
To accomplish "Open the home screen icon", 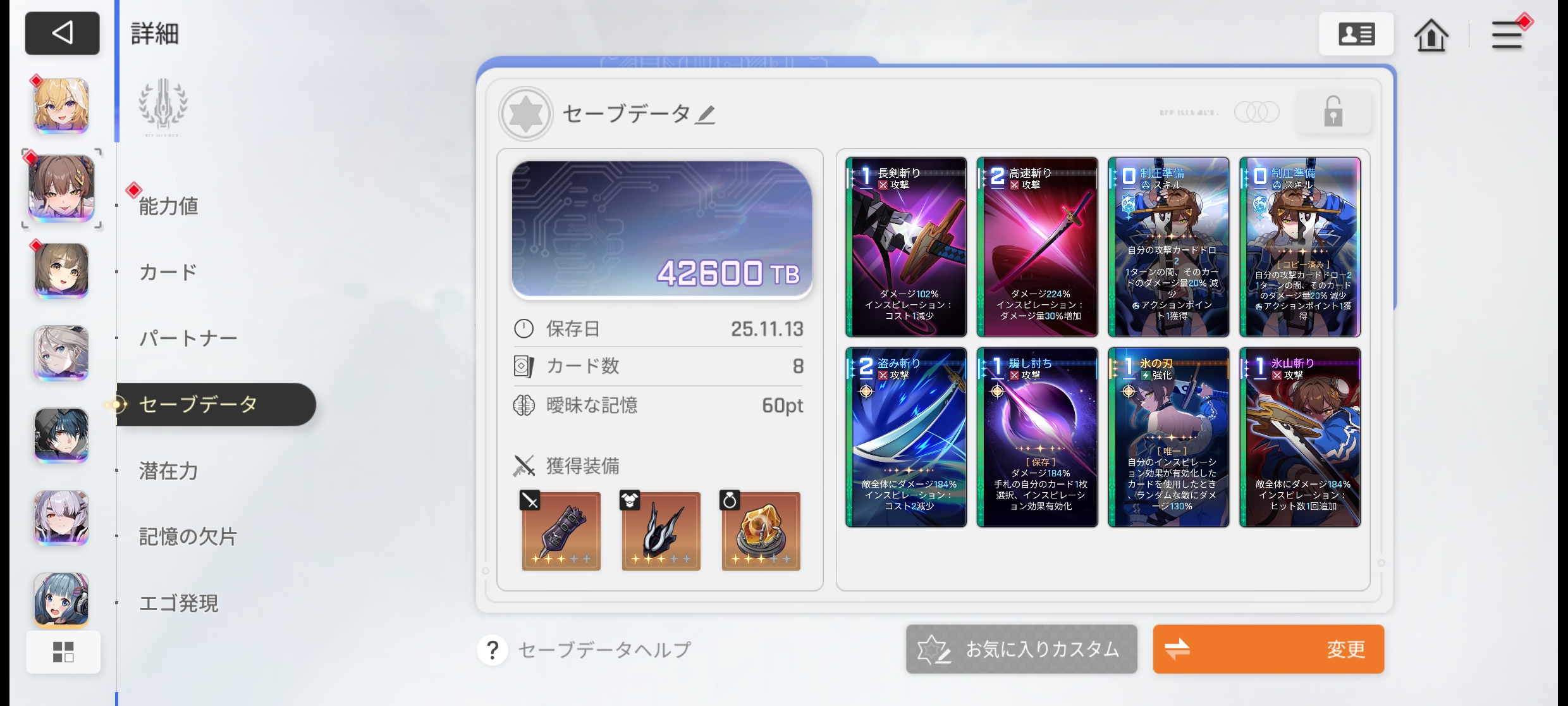I will 1431,35.
